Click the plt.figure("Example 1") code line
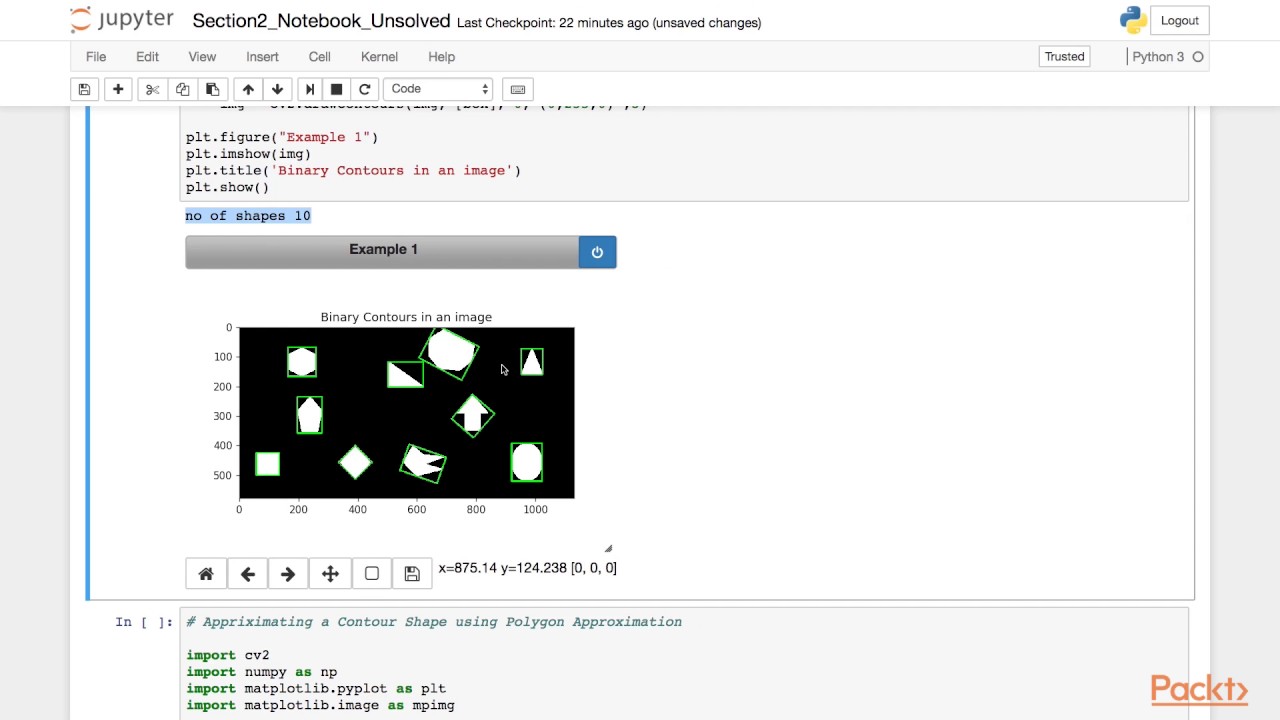 tap(282, 137)
